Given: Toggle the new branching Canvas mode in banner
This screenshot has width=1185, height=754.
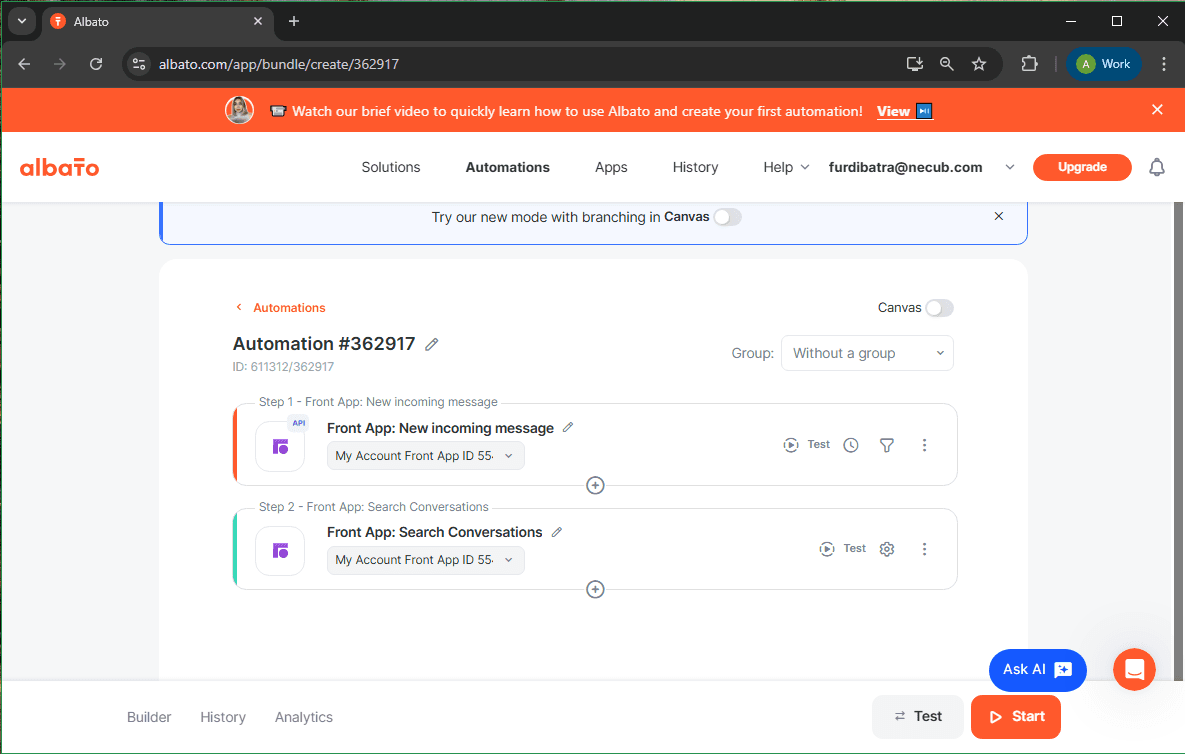Looking at the screenshot, I should tap(727, 216).
